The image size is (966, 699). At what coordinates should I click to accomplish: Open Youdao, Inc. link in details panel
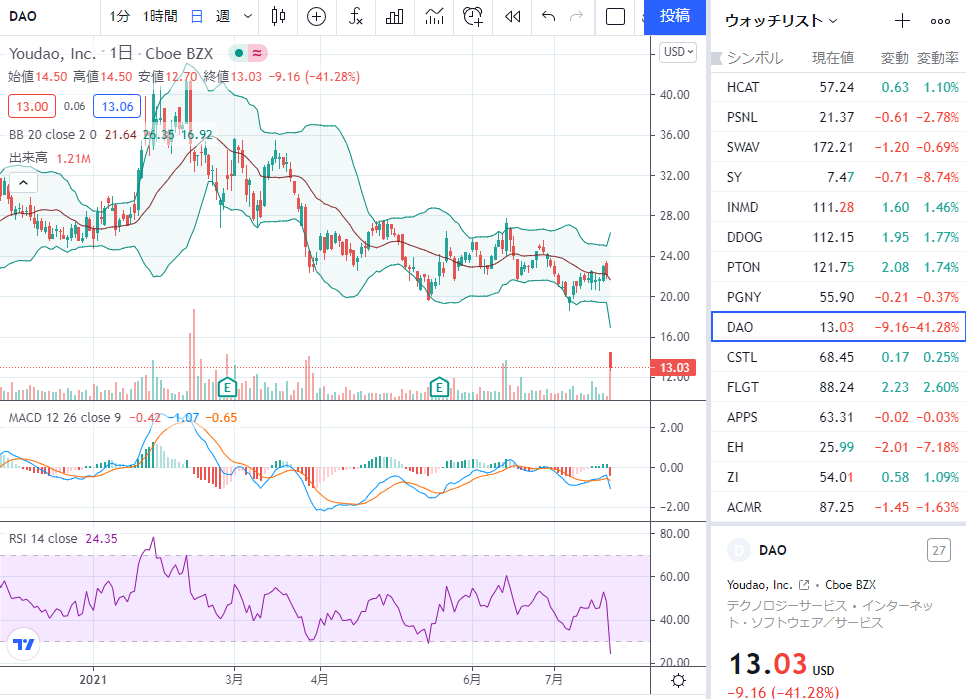tap(759, 585)
